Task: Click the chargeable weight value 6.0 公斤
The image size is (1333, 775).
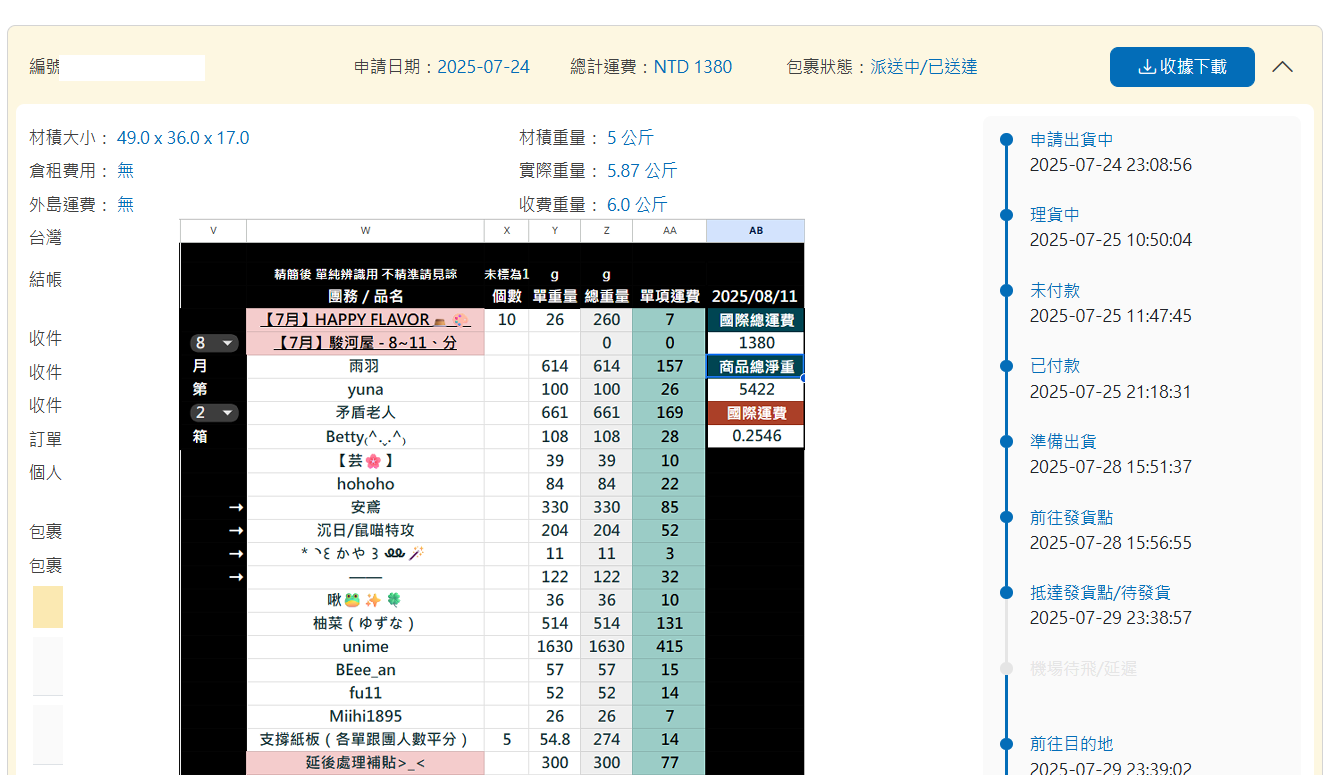Action: (637, 204)
